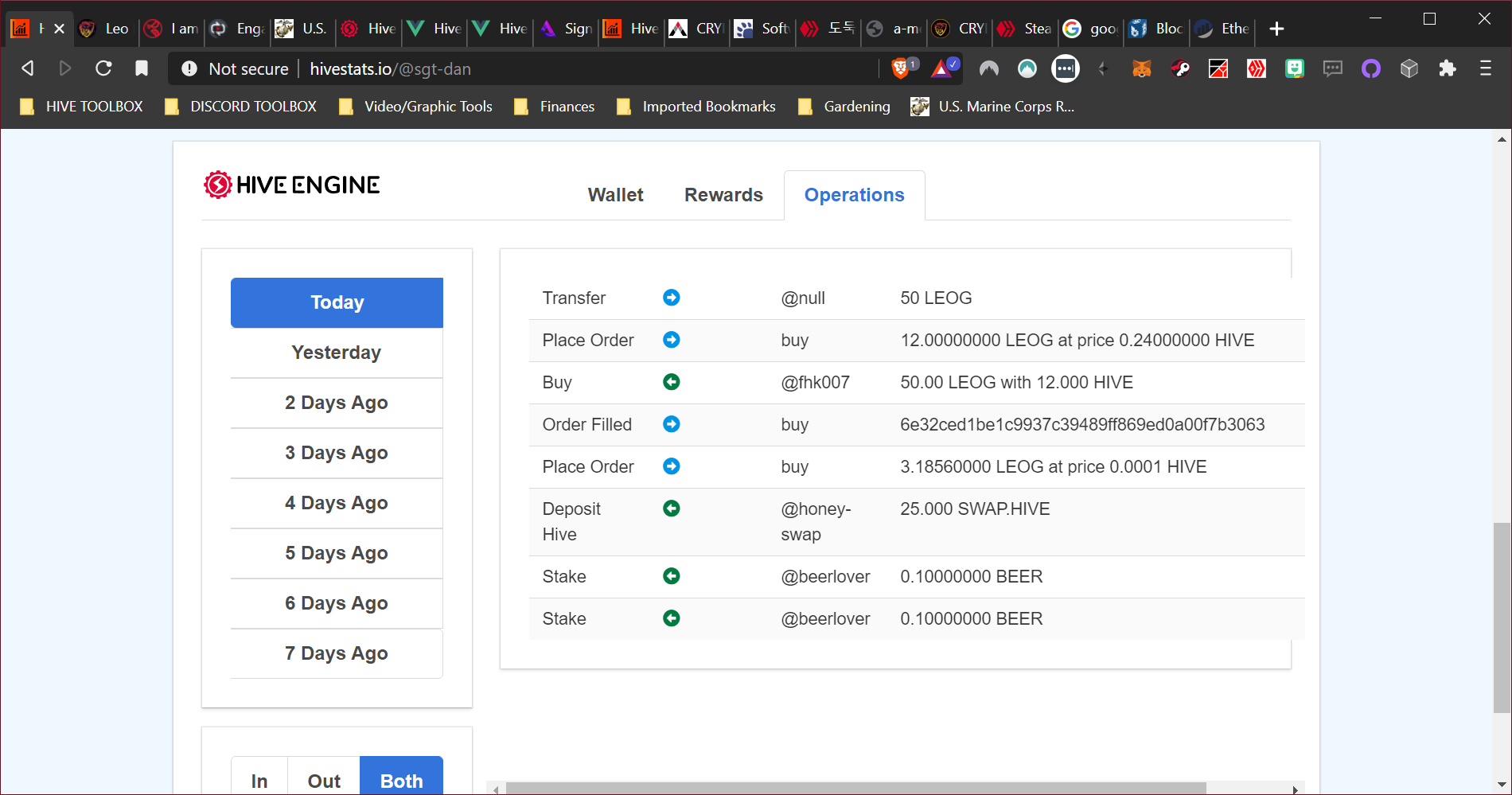Click the blue arrow on Order Filled row
1512x795 pixels.
tap(672, 424)
